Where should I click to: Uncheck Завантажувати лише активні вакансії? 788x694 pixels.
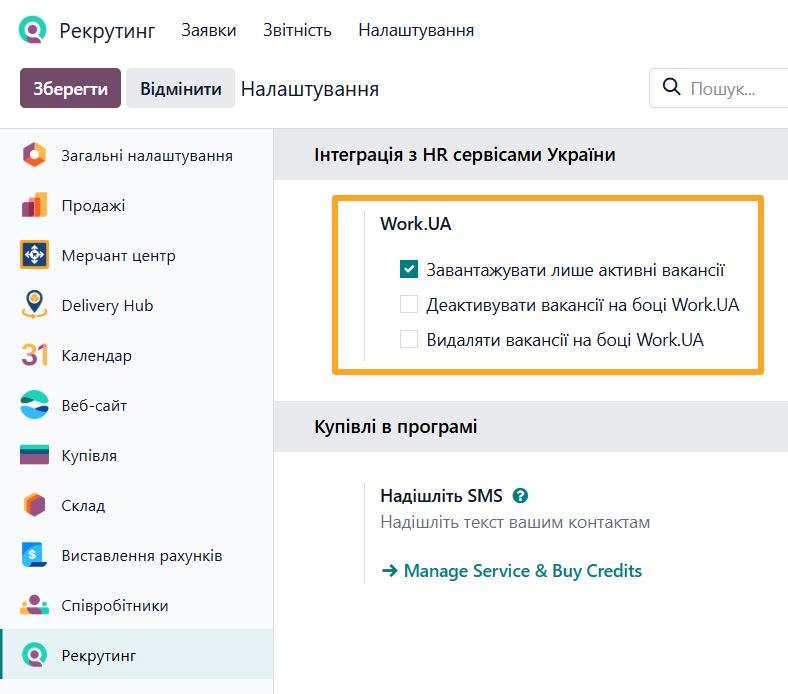(x=409, y=269)
